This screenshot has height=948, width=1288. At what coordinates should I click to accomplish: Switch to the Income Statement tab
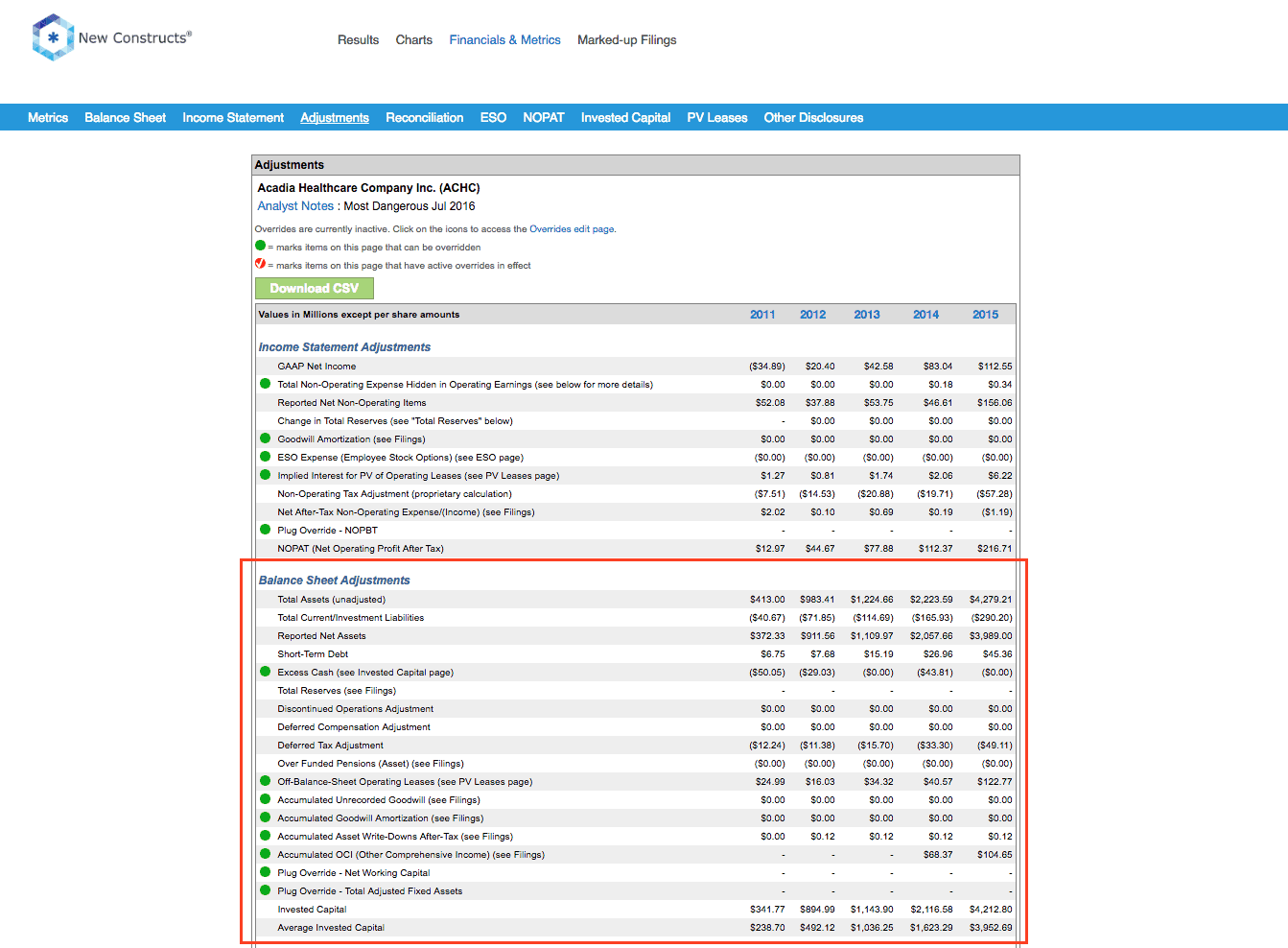tap(233, 118)
